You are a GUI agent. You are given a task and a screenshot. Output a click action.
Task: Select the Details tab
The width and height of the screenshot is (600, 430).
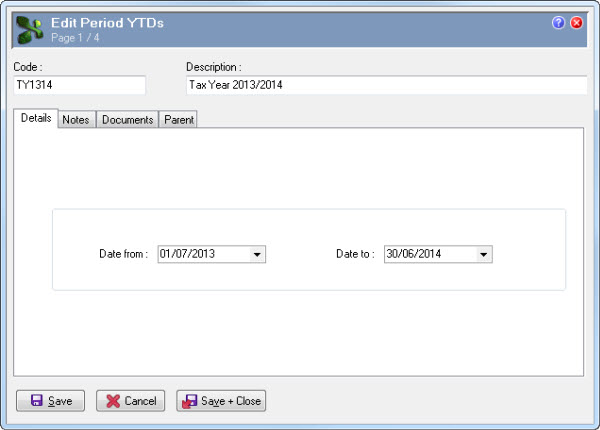click(36, 118)
